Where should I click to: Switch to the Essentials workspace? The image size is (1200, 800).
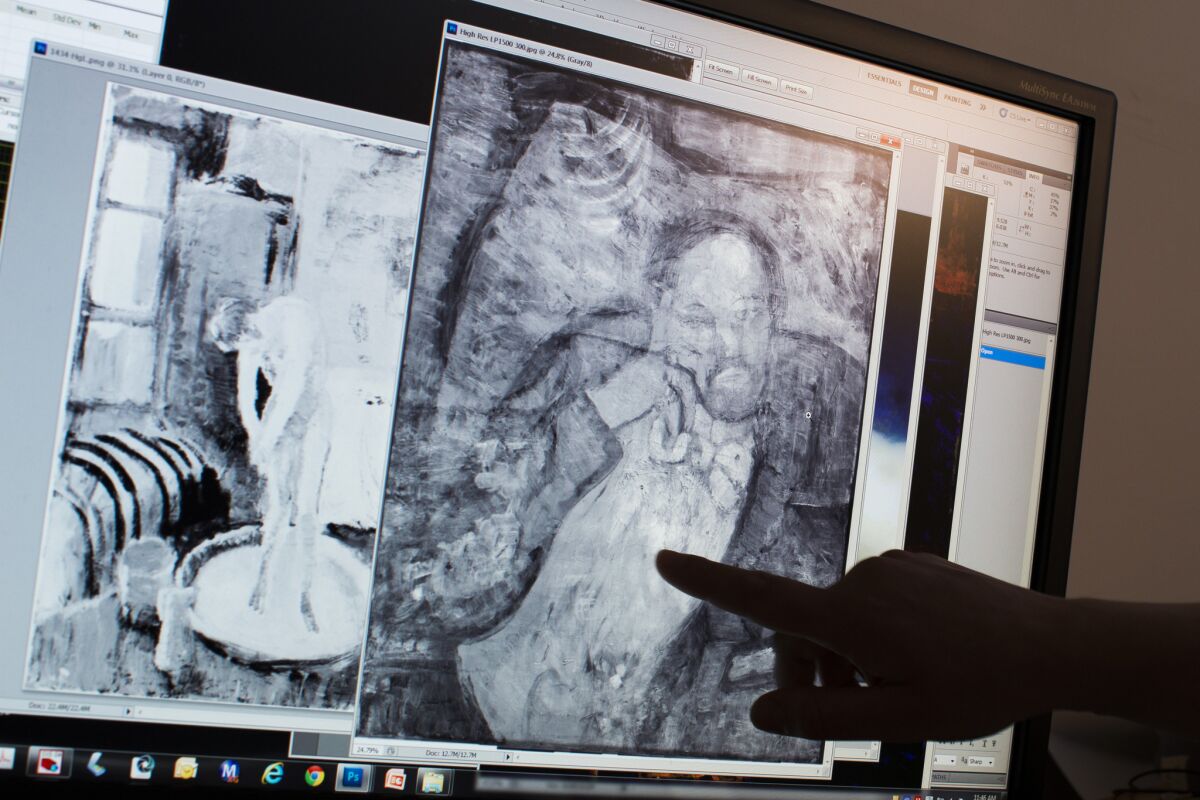(884, 82)
